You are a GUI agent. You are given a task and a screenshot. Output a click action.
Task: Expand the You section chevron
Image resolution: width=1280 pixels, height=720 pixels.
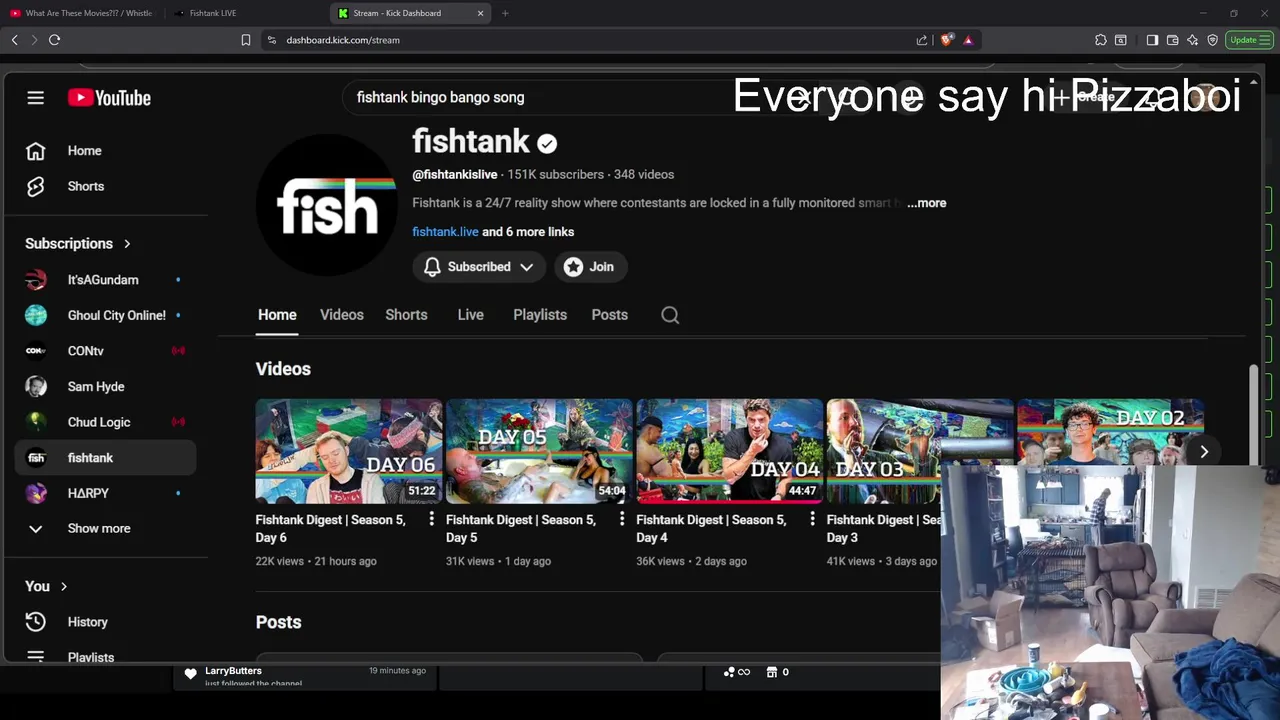point(64,587)
